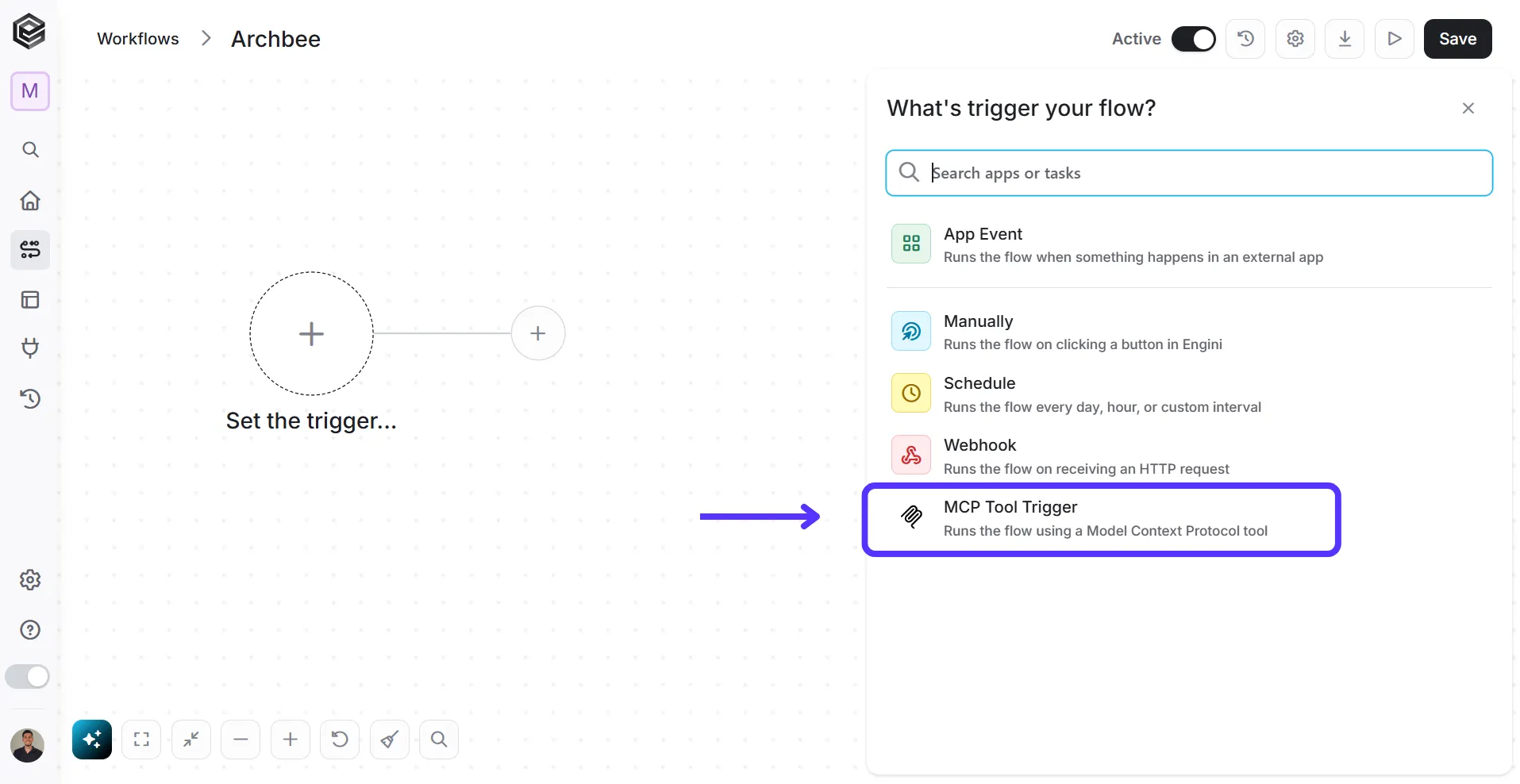1520x784 pixels.
Task: Open the connections plug icon
Action: click(x=30, y=348)
